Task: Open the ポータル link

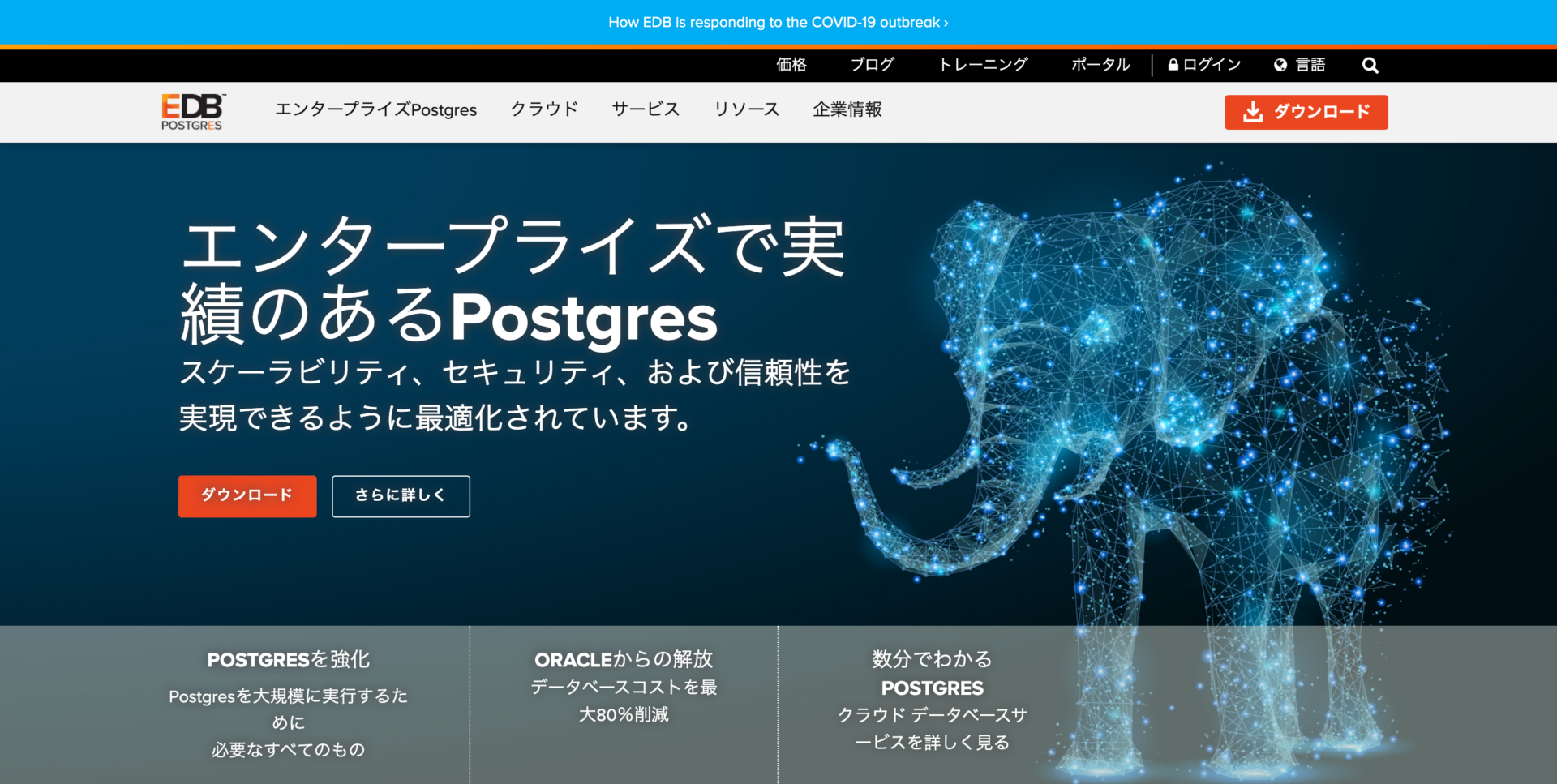Action: 1100,65
